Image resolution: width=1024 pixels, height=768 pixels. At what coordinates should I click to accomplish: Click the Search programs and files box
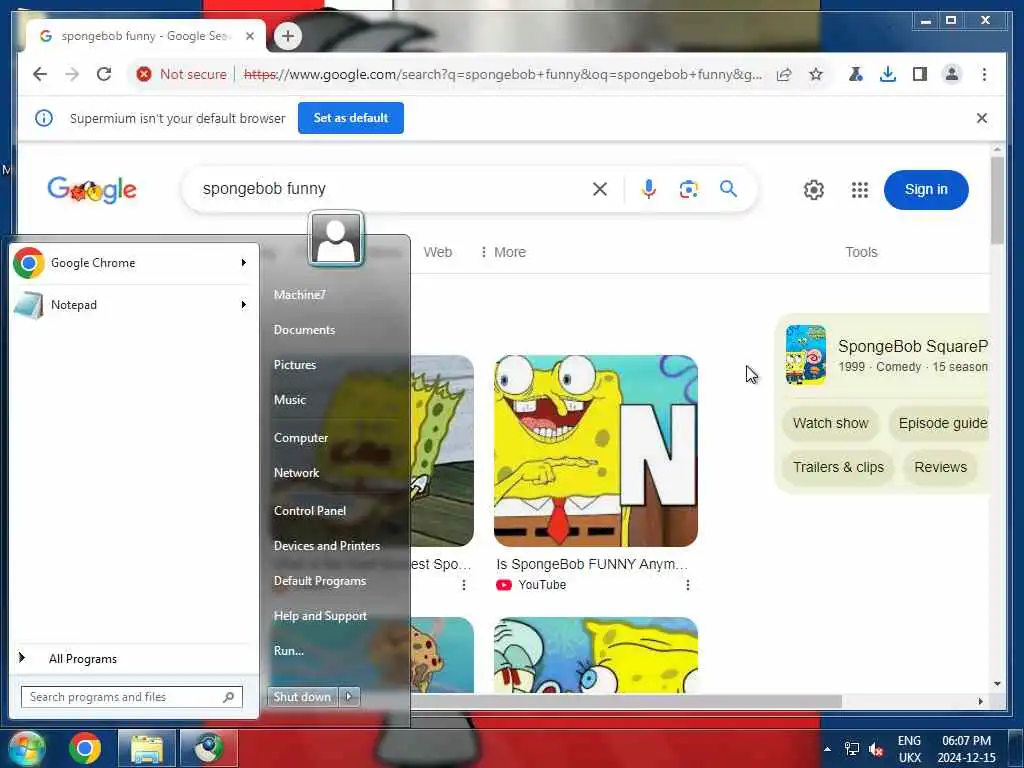point(131,697)
